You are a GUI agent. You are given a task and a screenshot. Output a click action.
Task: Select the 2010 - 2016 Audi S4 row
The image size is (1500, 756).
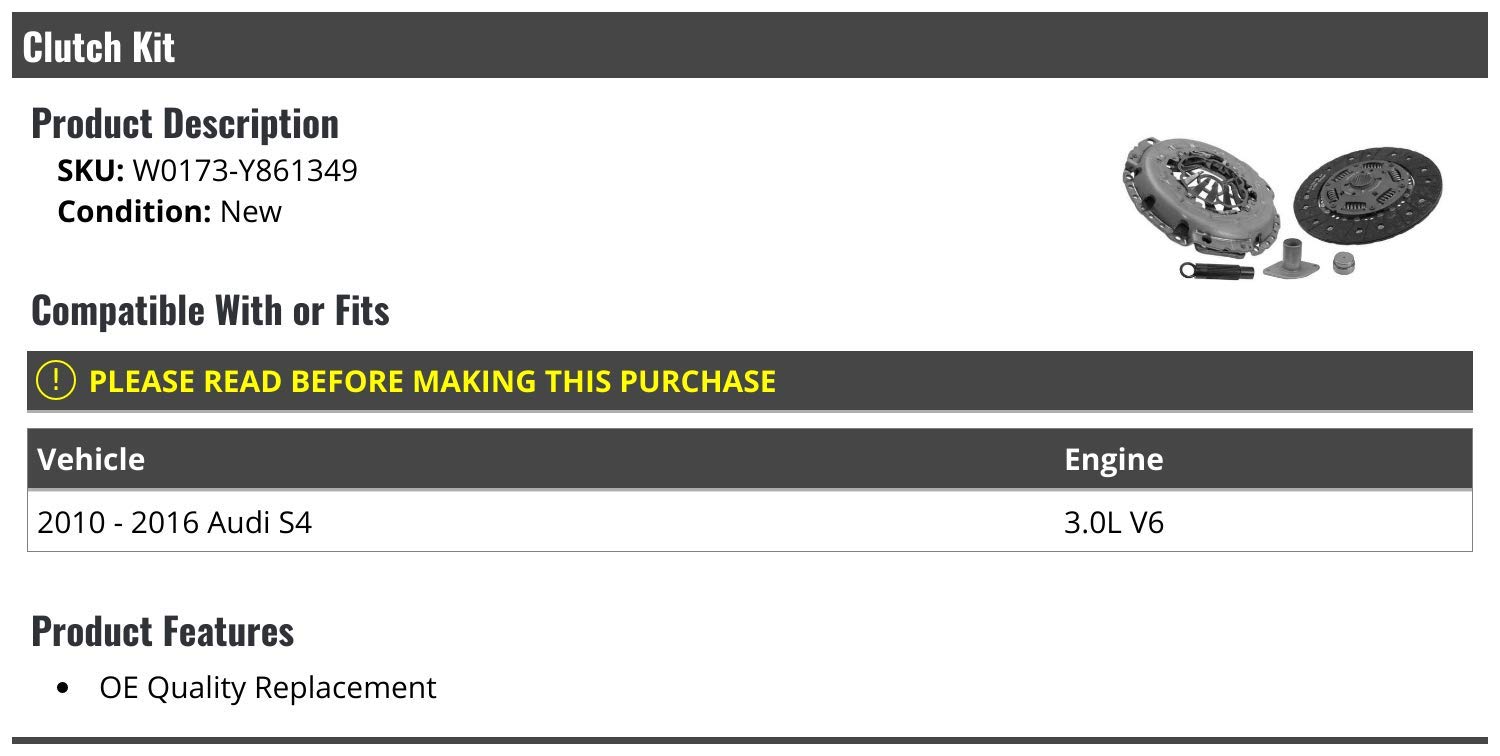pyautogui.click(x=749, y=521)
